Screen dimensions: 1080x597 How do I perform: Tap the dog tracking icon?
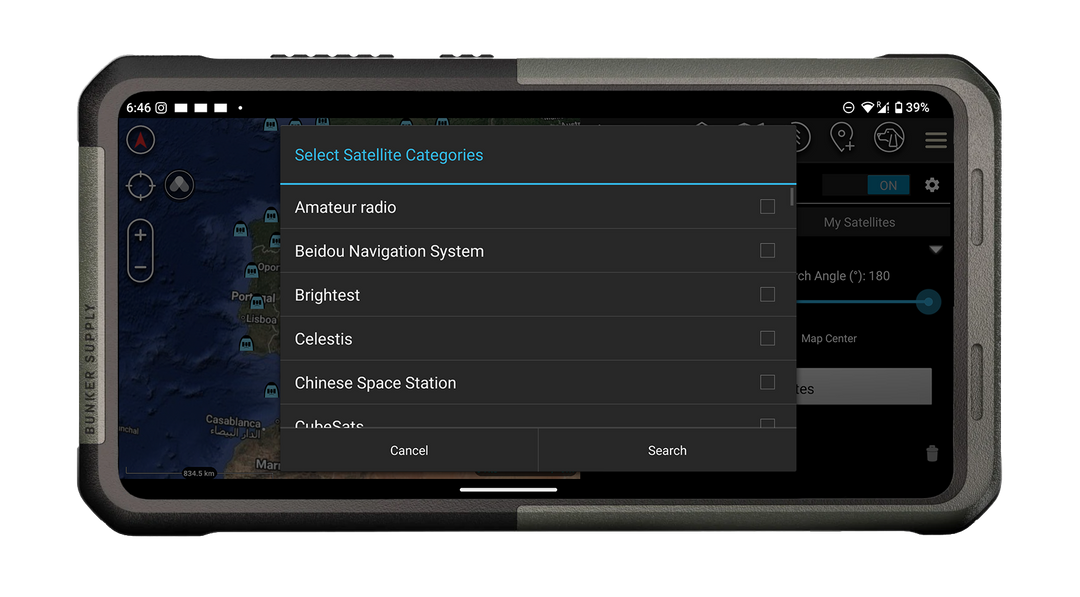pos(889,138)
